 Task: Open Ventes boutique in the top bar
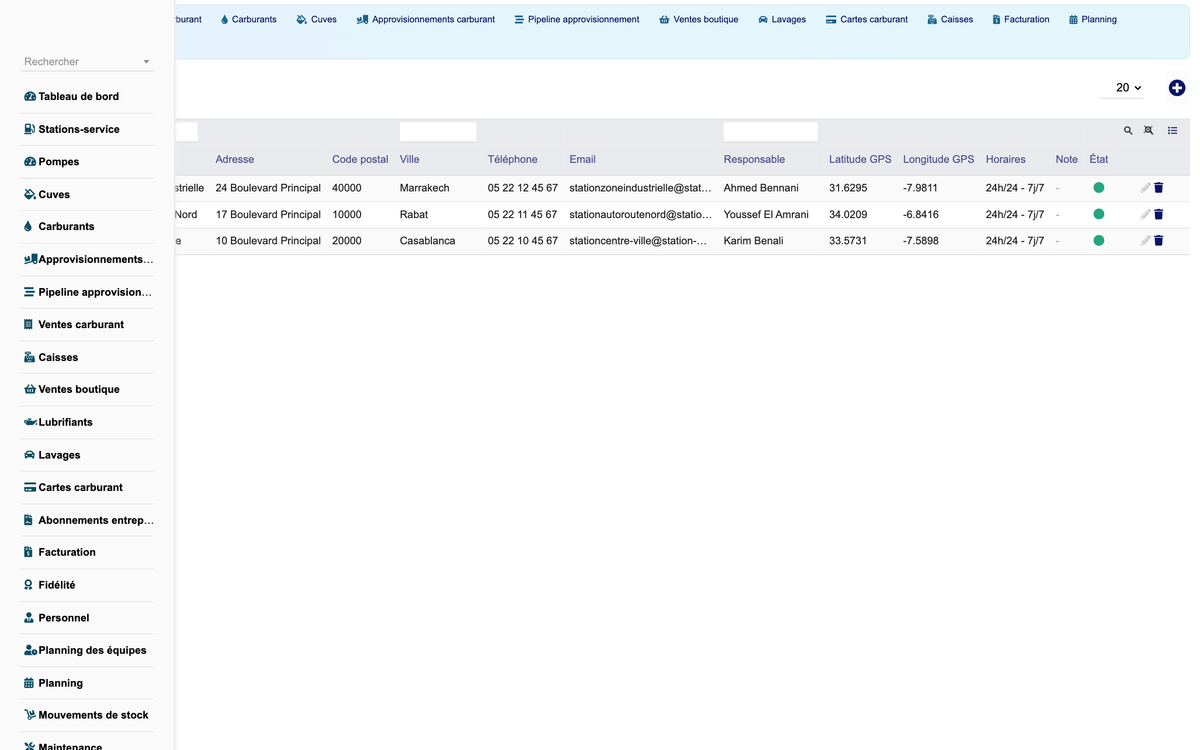(x=699, y=19)
